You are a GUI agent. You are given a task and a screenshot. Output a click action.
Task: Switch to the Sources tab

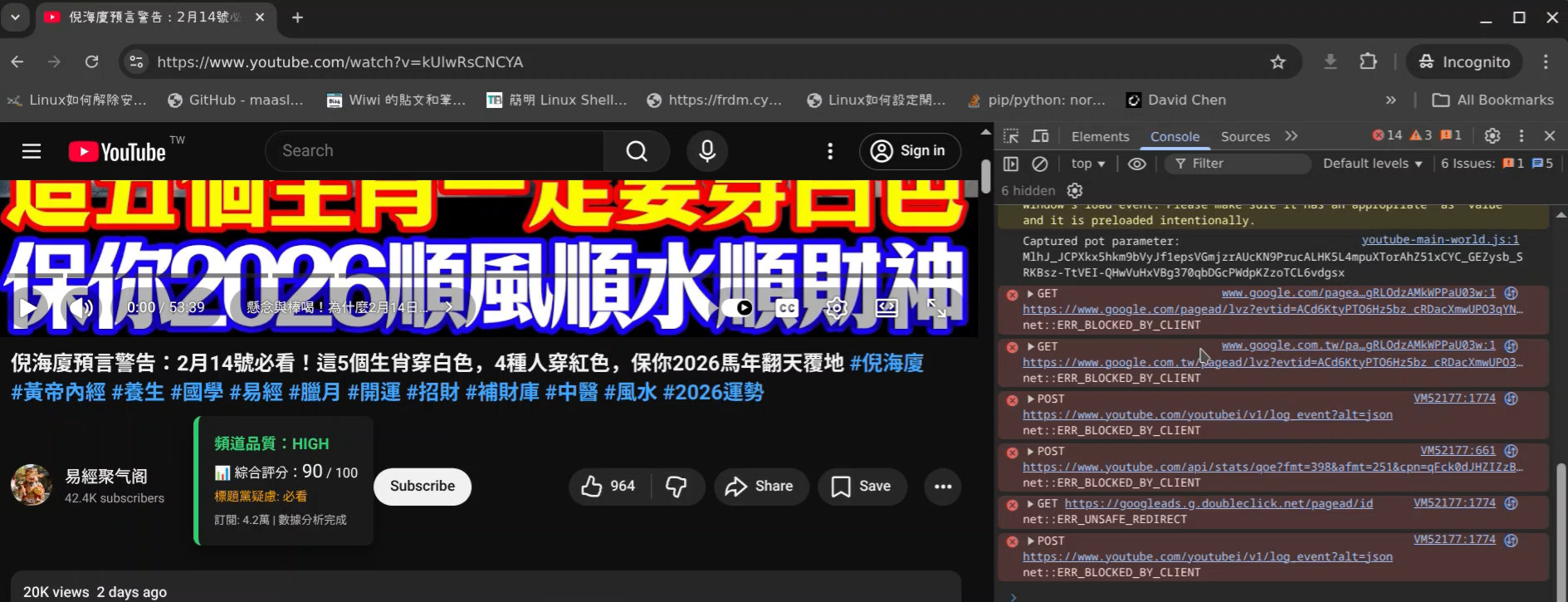point(1245,137)
